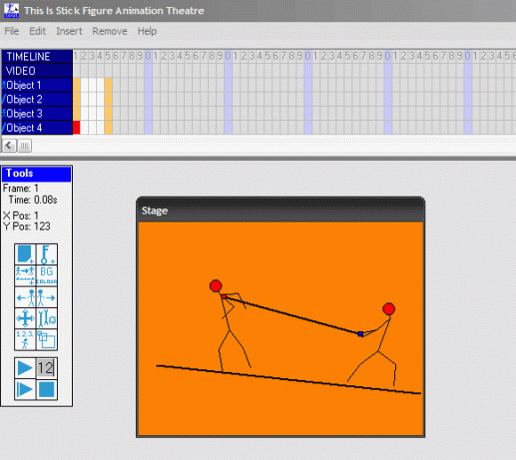Click the red keyframe cell of Object 4
The width and height of the screenshot is (516, 460).
[77, 128]
